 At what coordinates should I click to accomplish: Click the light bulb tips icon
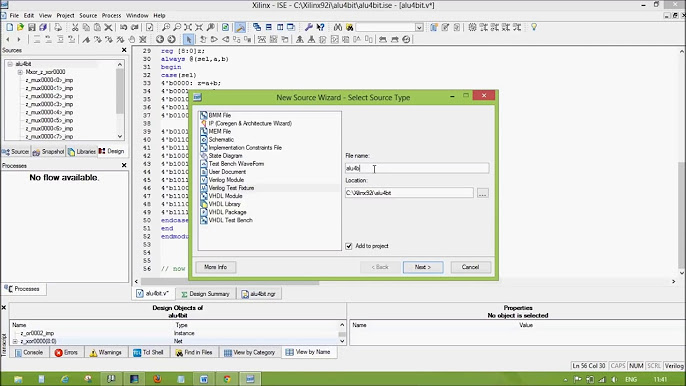(x=534, y=27)
